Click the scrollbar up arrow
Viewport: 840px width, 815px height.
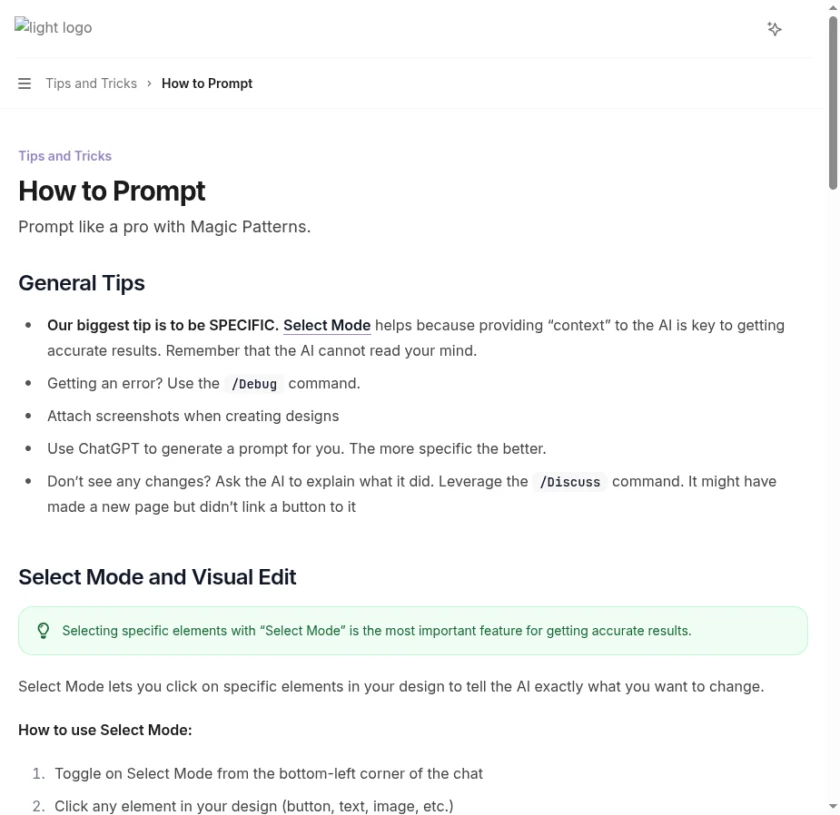point(832,7)
